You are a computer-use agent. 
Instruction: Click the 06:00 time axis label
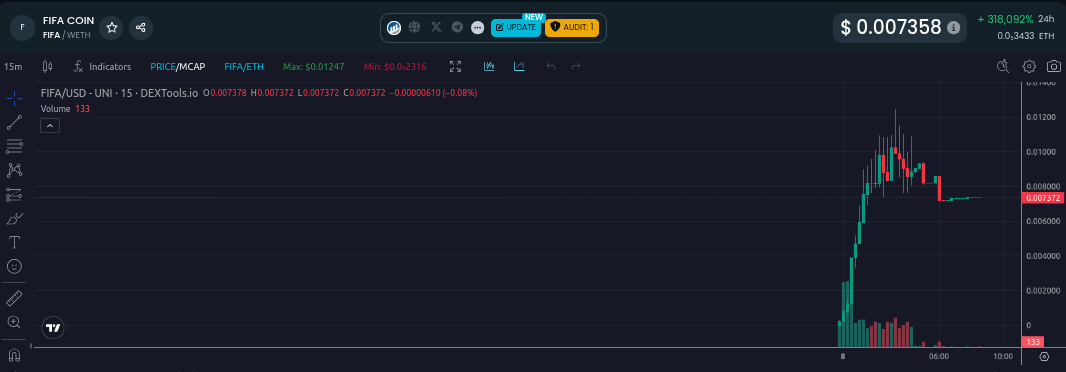point(938,356)
